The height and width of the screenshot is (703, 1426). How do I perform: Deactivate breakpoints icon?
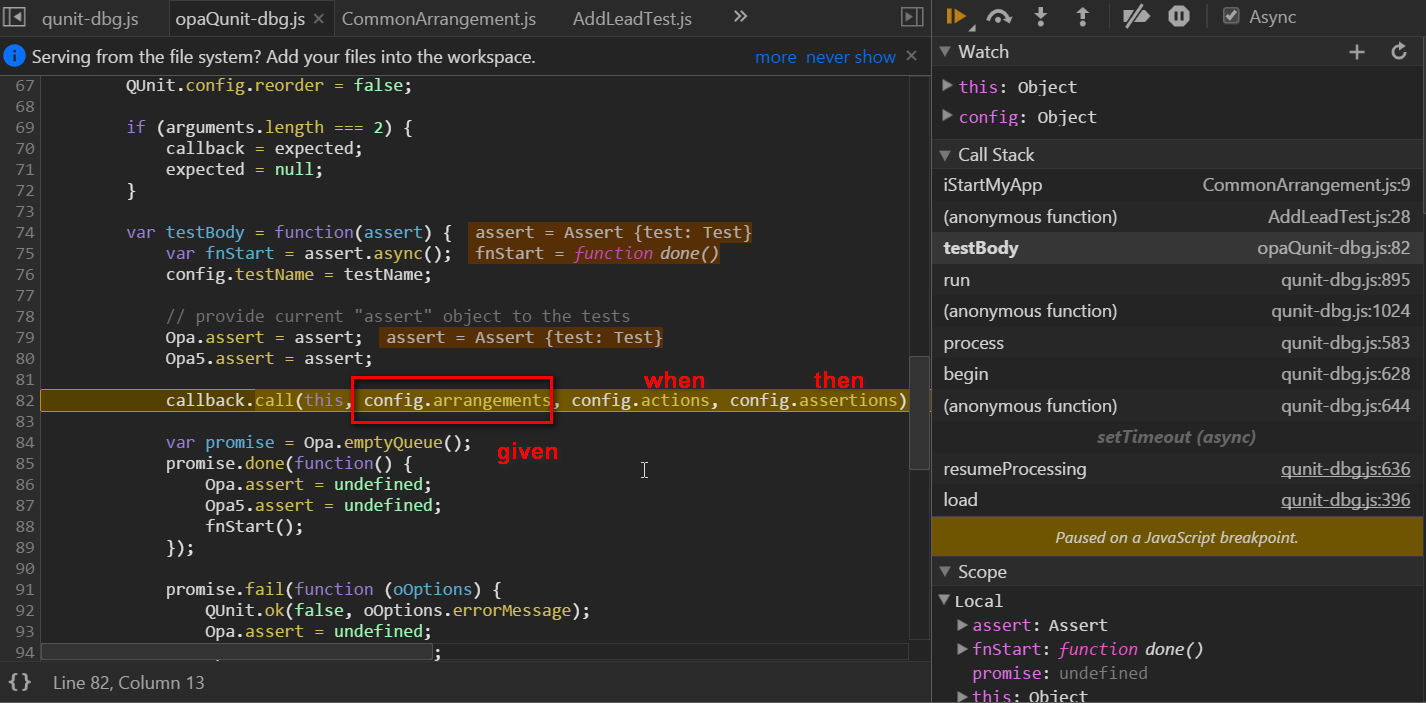point(1137,16)
